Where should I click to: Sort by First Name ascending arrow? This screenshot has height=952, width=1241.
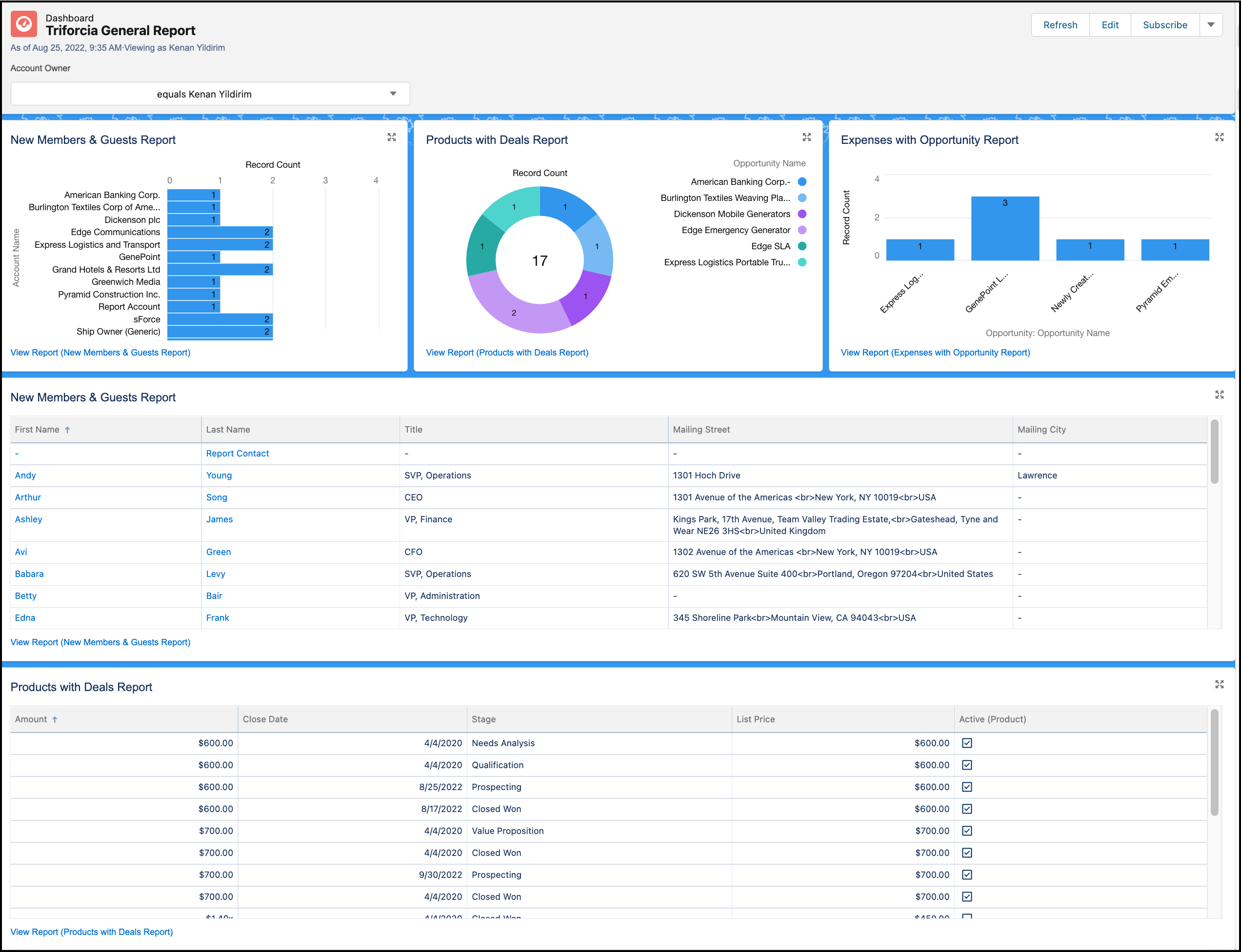67,430
